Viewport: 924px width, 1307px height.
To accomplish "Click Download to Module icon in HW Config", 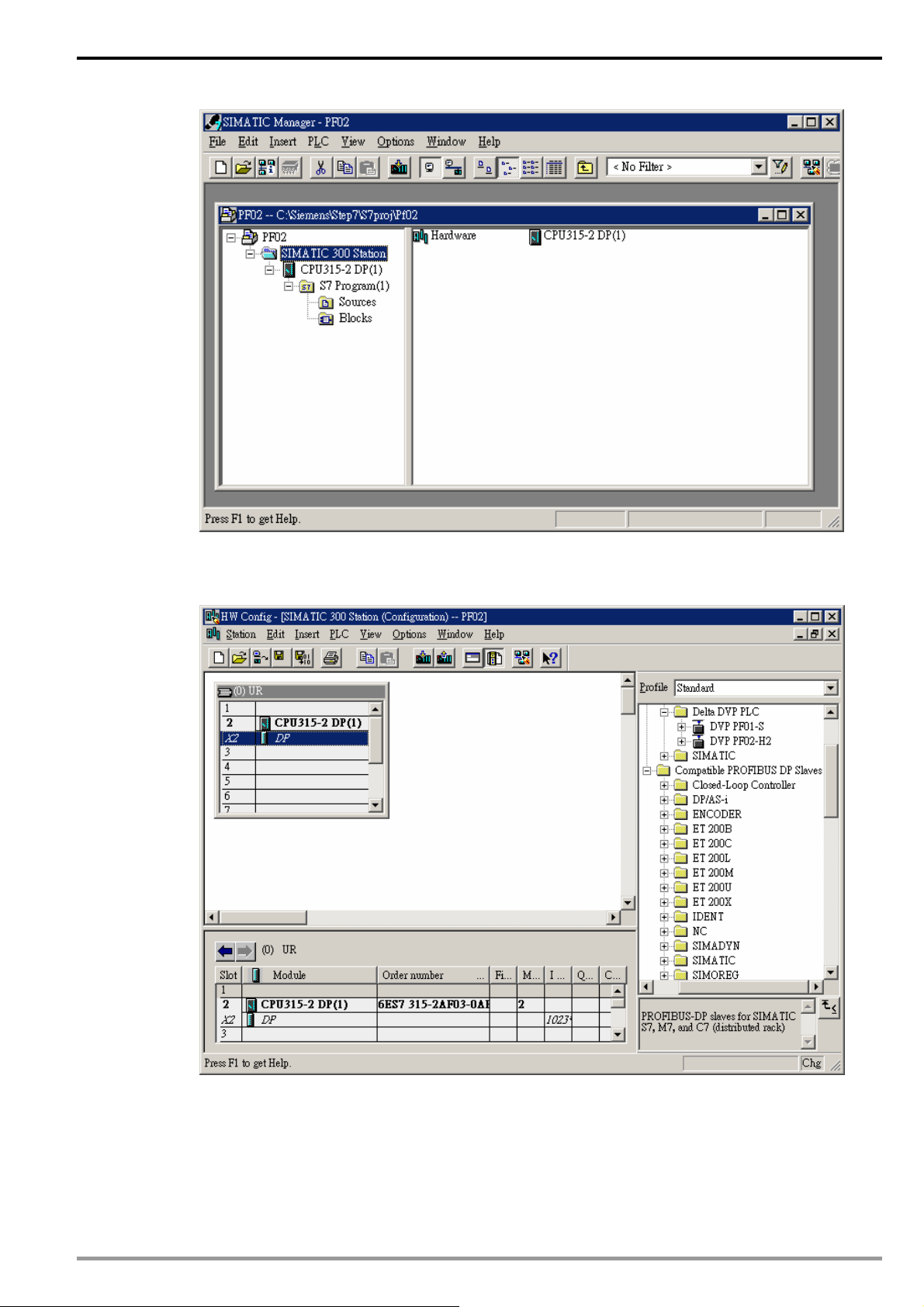I will click(423, 659).
